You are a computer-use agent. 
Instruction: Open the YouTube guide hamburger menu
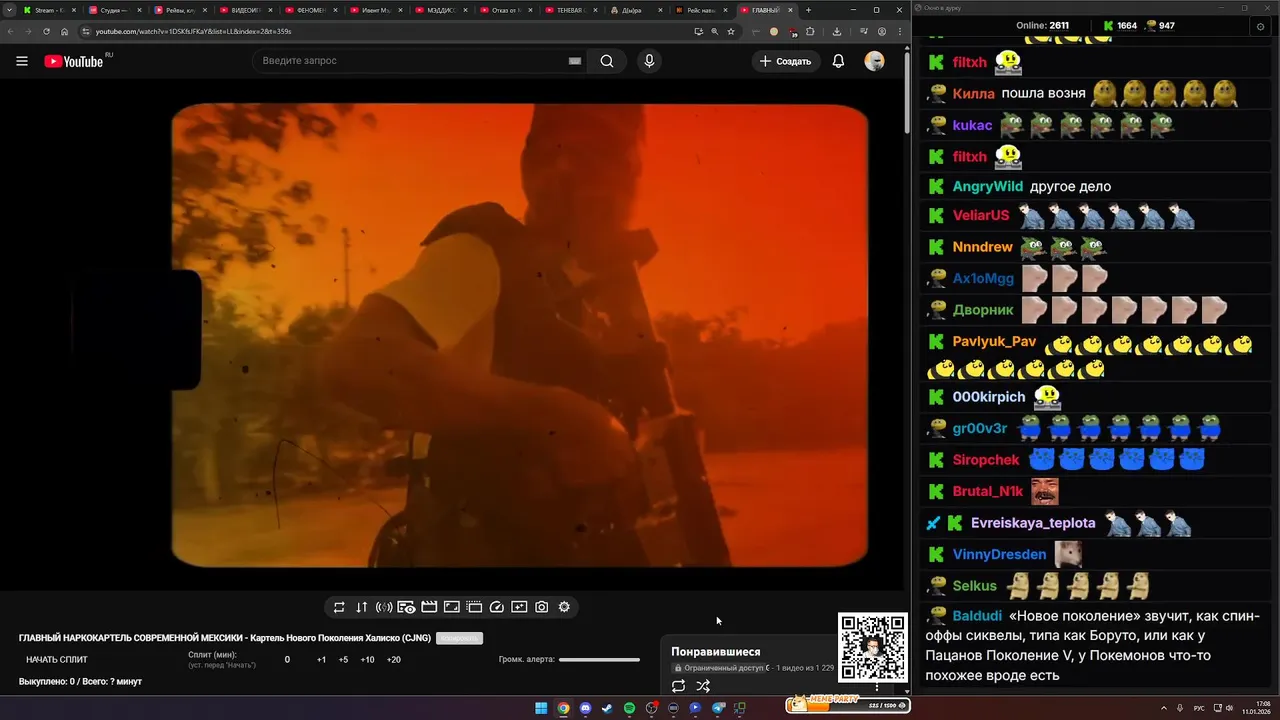pyautogui.click(x=22, y=61)
